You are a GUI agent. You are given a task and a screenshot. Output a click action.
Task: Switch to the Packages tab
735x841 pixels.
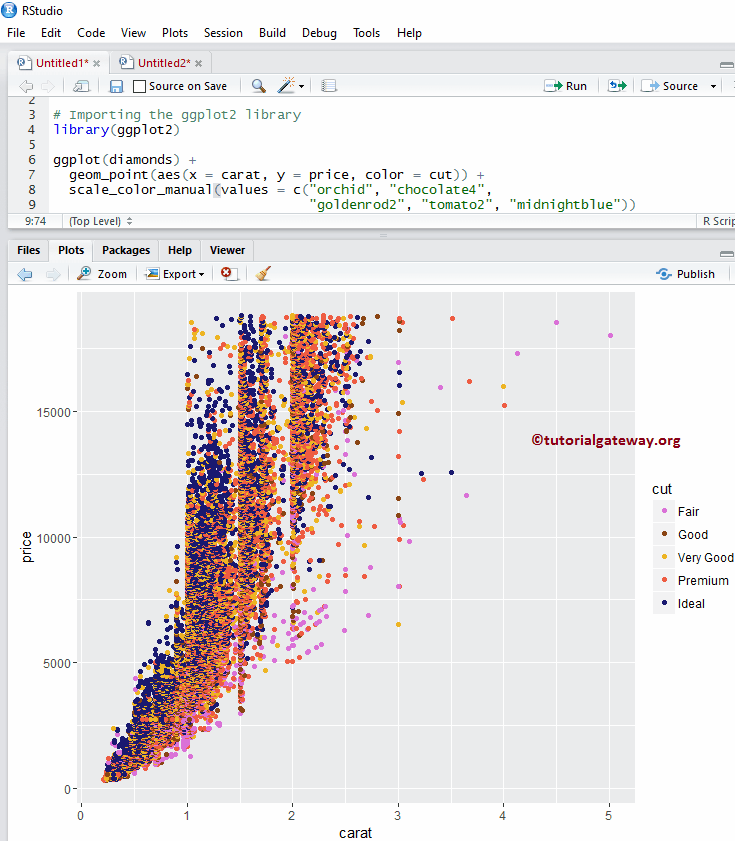click(x=126, y=250)
